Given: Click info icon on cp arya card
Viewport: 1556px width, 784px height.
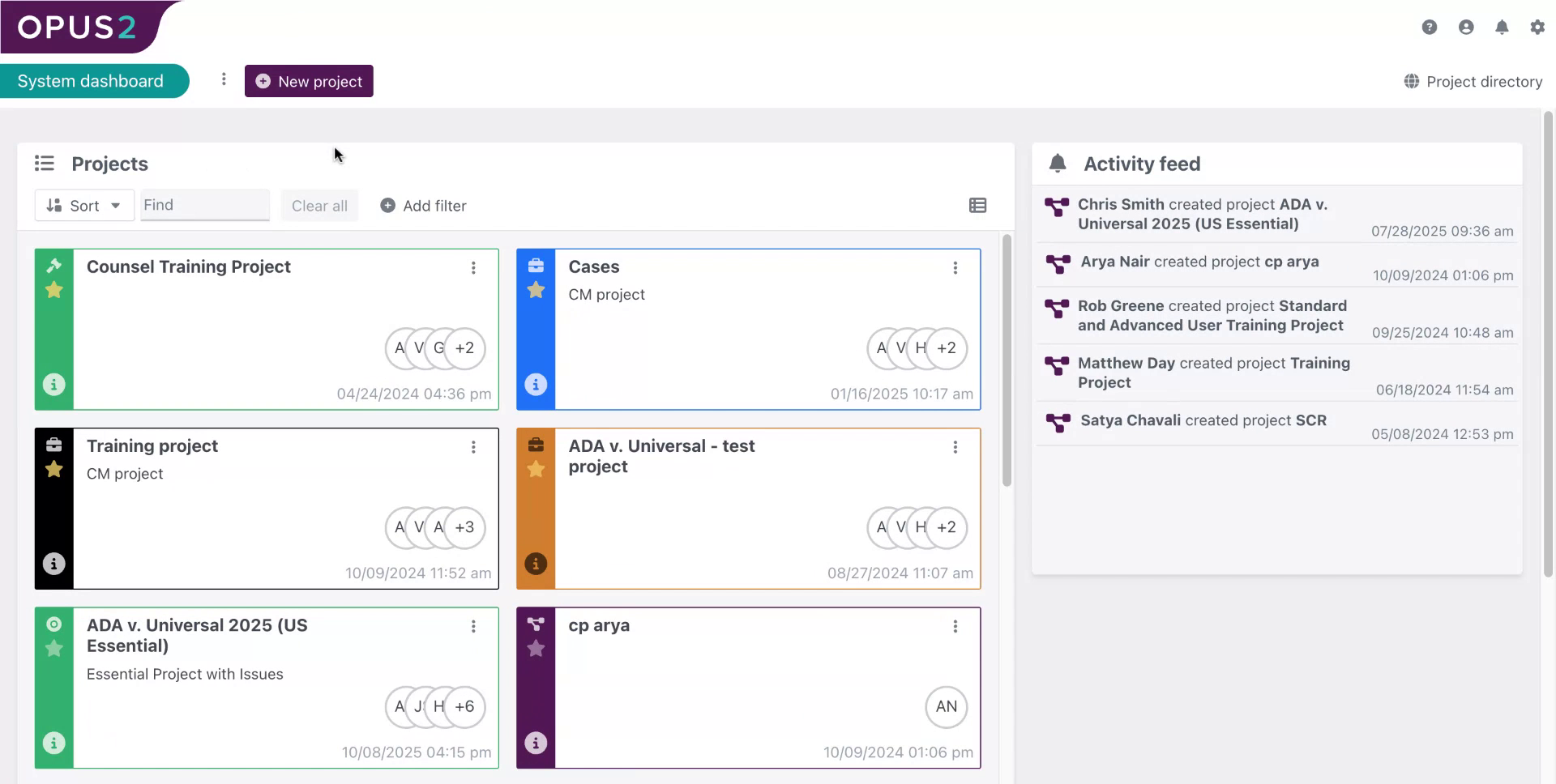Looking at the screenshot, I should click(x=536, y=743).
